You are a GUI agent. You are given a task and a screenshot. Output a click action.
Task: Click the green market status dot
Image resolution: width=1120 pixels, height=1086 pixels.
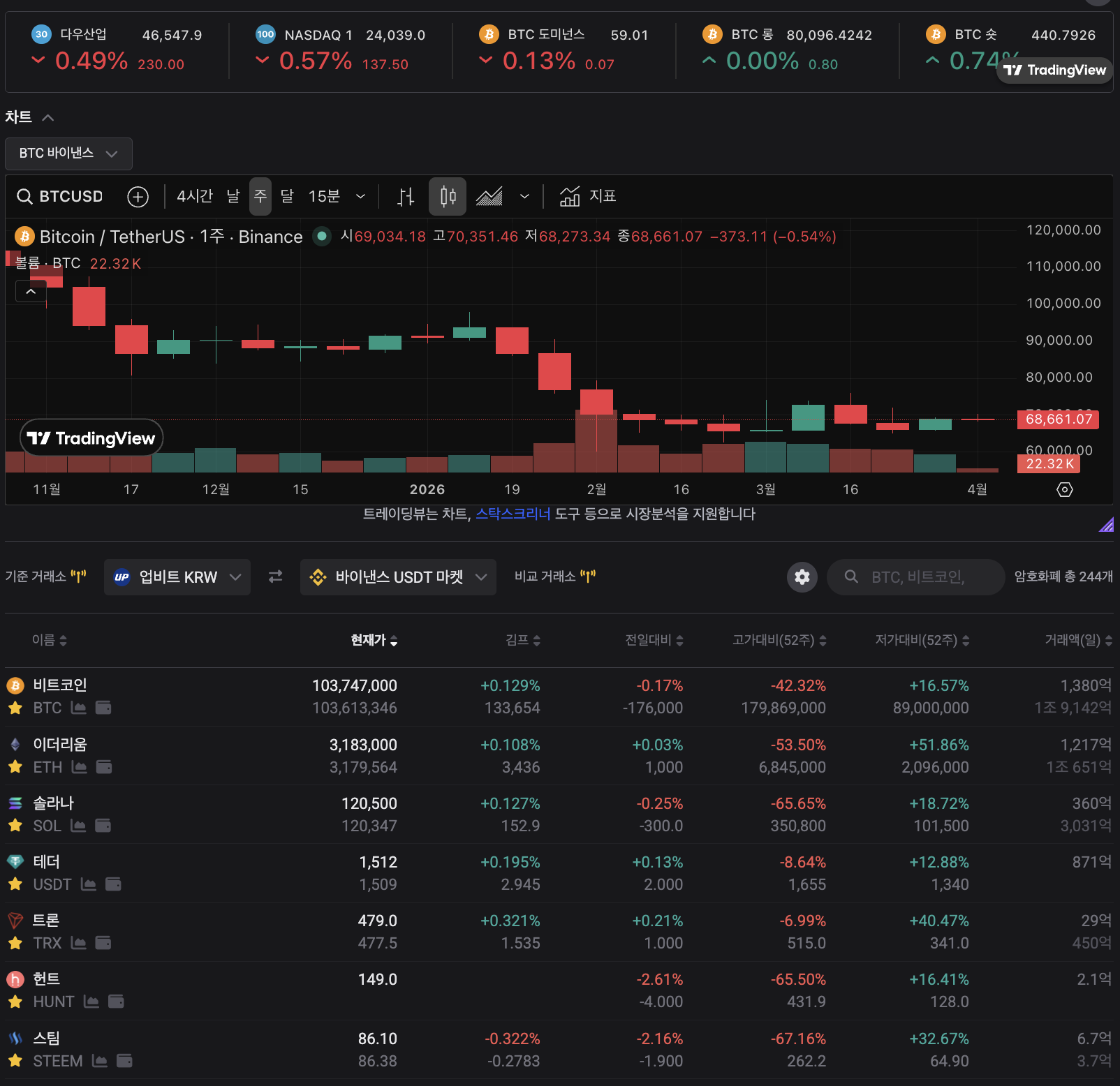[321, 237]
